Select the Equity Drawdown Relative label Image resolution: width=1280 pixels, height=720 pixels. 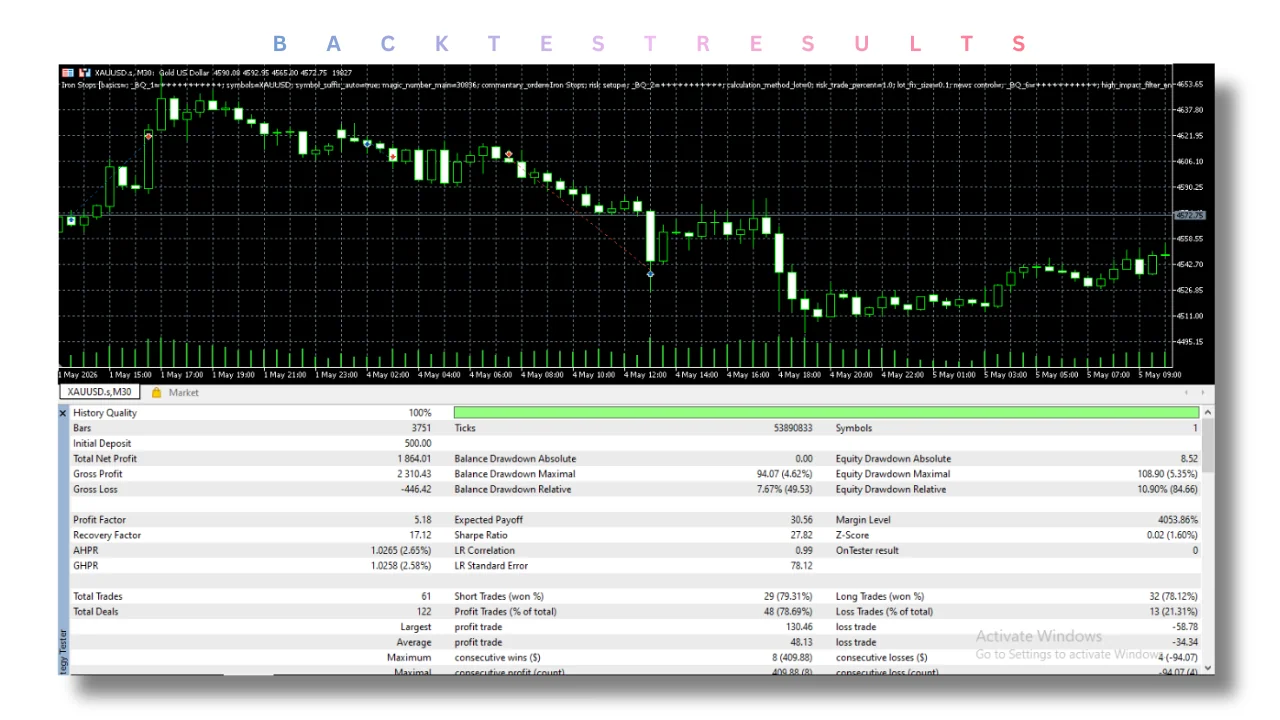tap(891, 489)
